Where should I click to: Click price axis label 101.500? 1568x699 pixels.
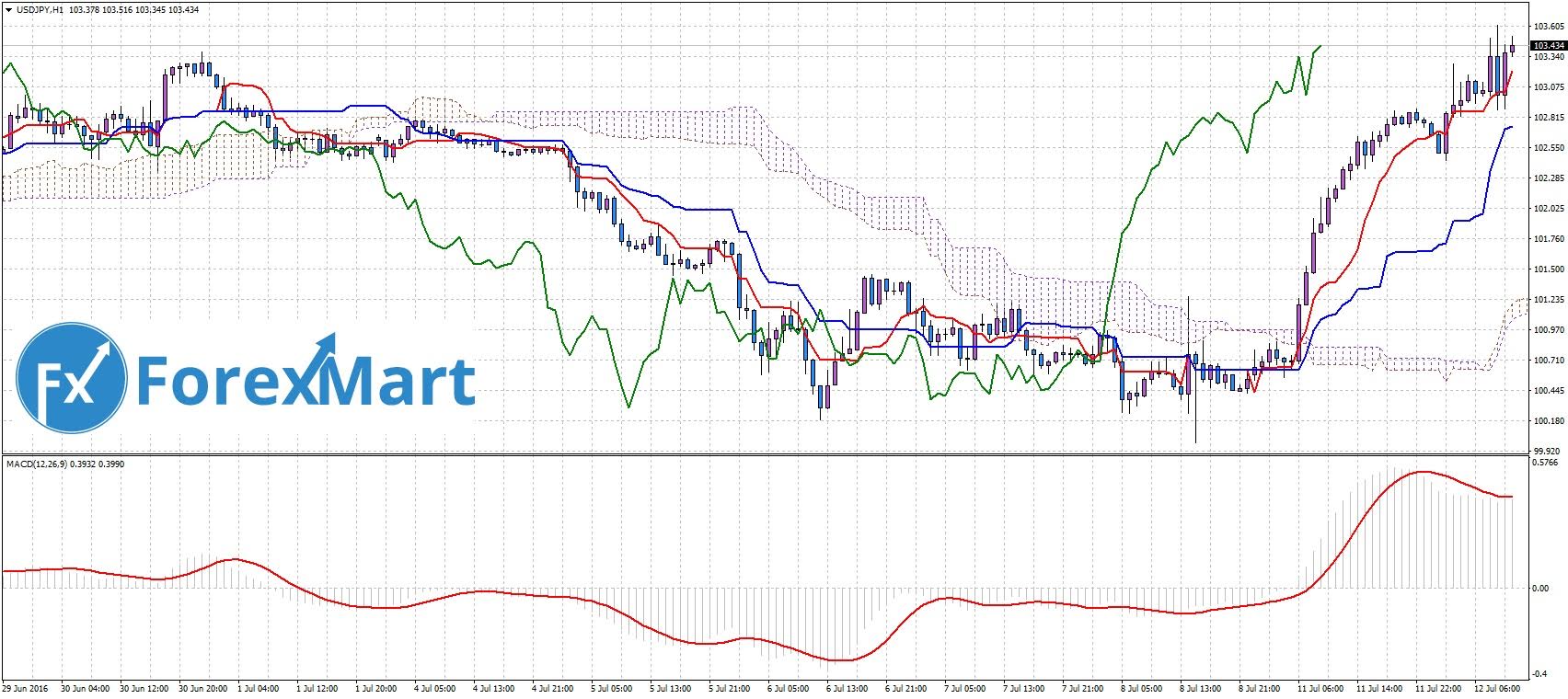pyautogui.click(x=1549, y=269)
